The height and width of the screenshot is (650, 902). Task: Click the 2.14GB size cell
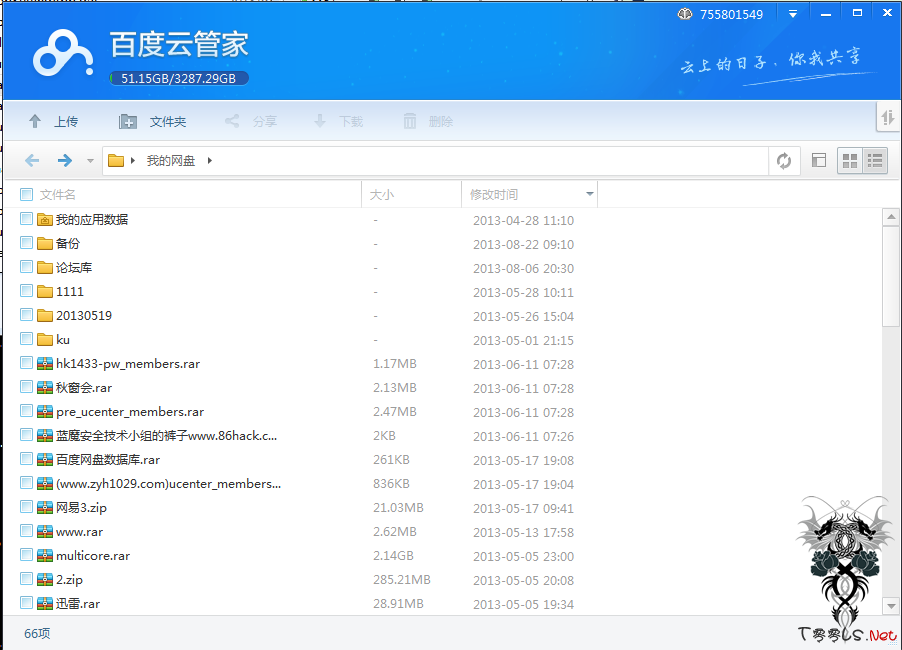pyautogui.click(x=393, y=556)
